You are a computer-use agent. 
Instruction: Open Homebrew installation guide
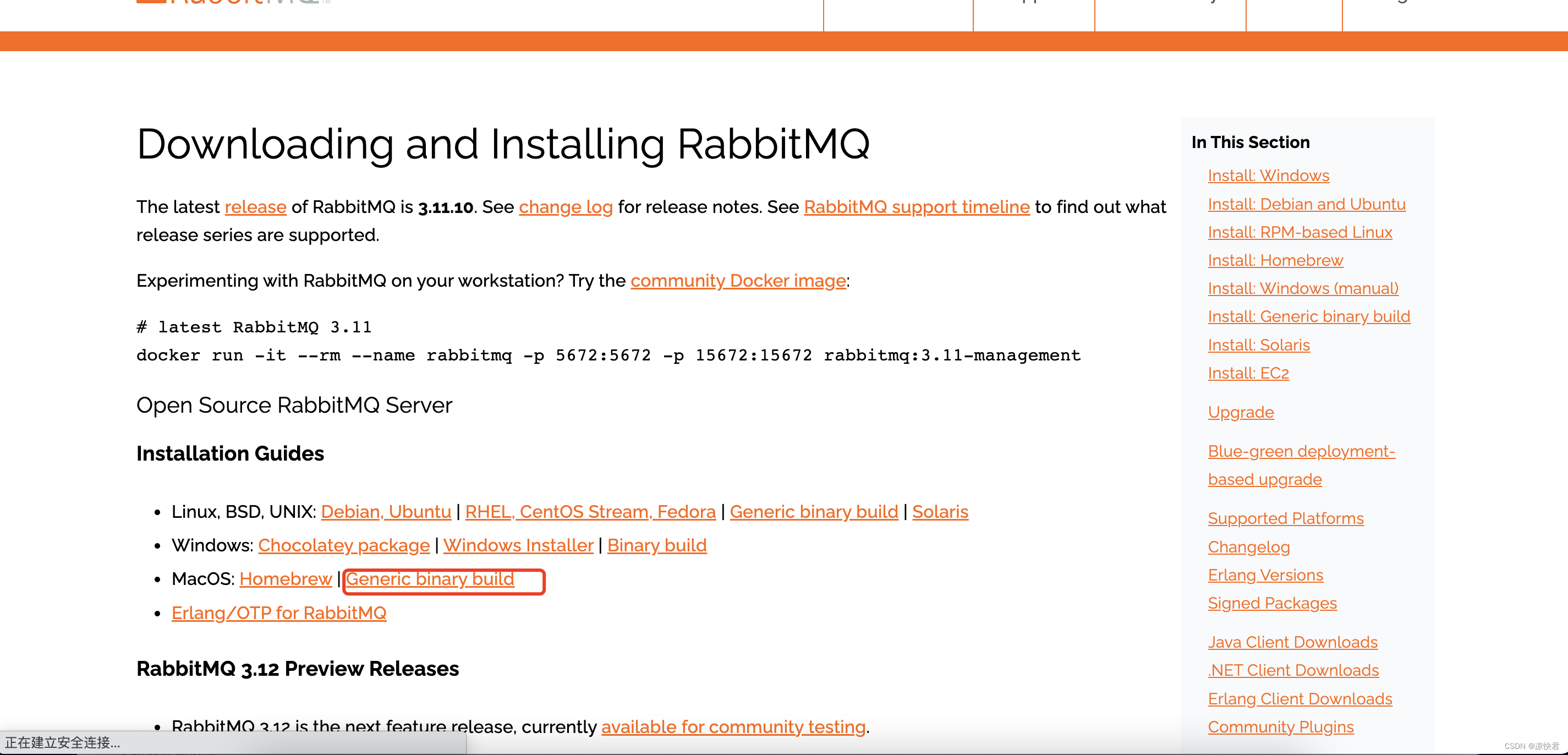pyautogui.click(x=286, y=579)
